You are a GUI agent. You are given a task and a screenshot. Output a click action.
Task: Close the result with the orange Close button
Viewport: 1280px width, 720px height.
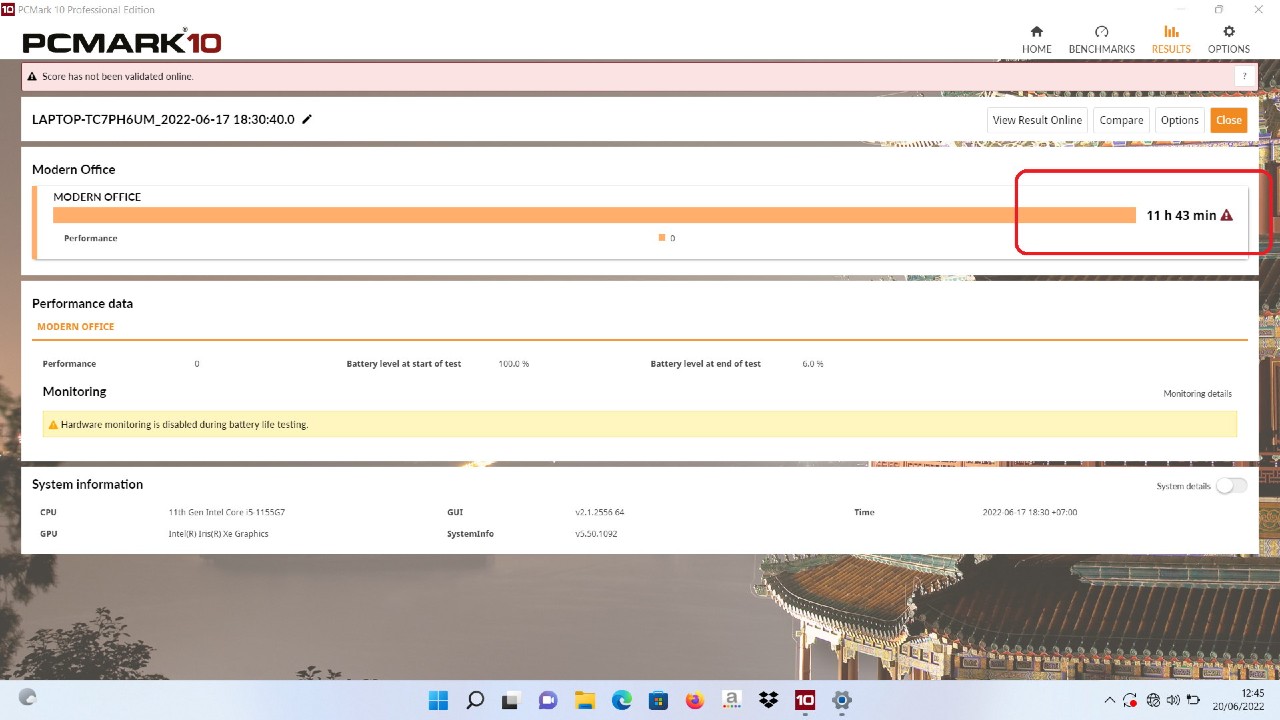tap(1229, 120)
